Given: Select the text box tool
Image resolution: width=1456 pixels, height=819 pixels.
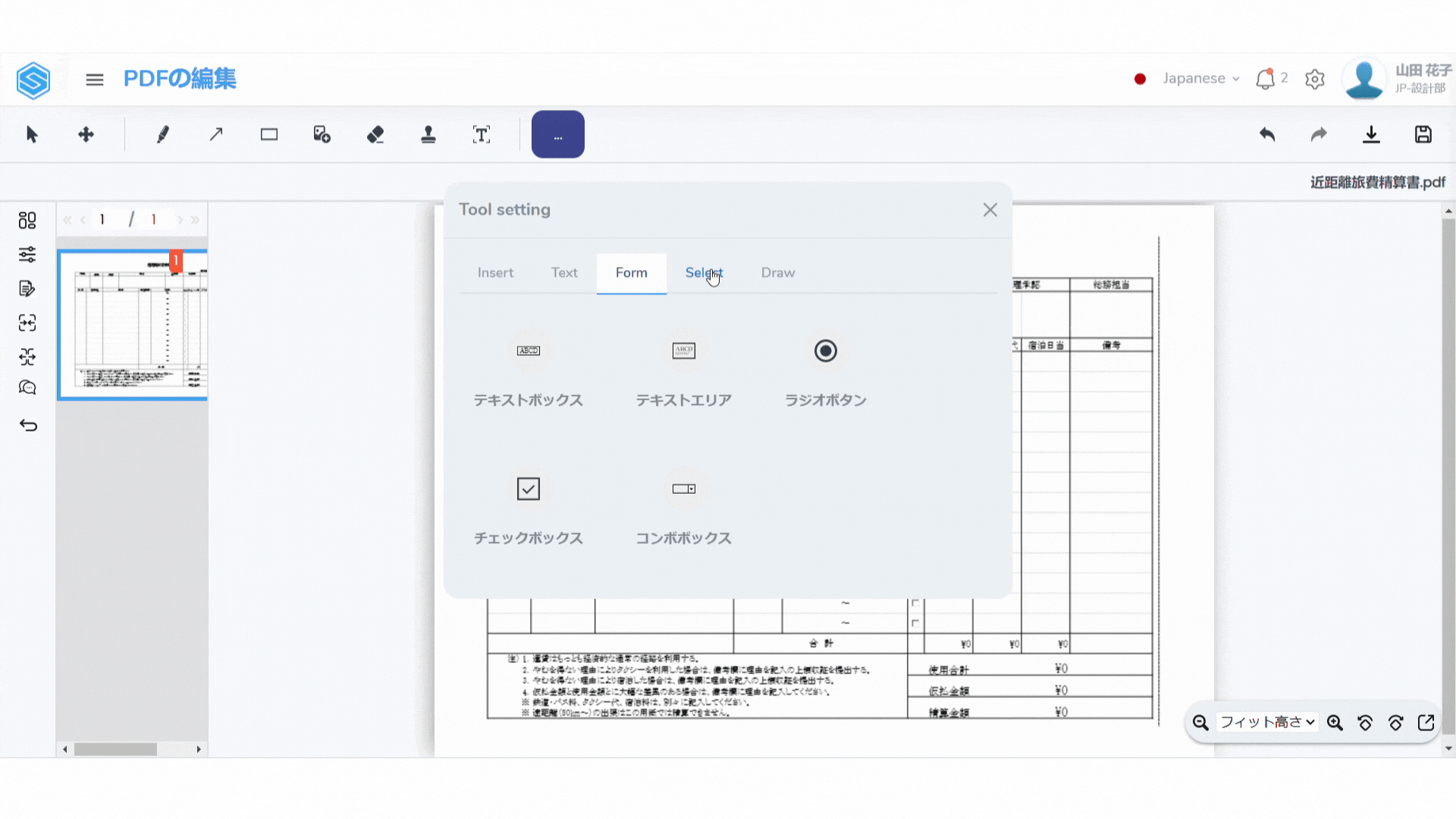Looking at the screenshot, I should coord(482,135).
